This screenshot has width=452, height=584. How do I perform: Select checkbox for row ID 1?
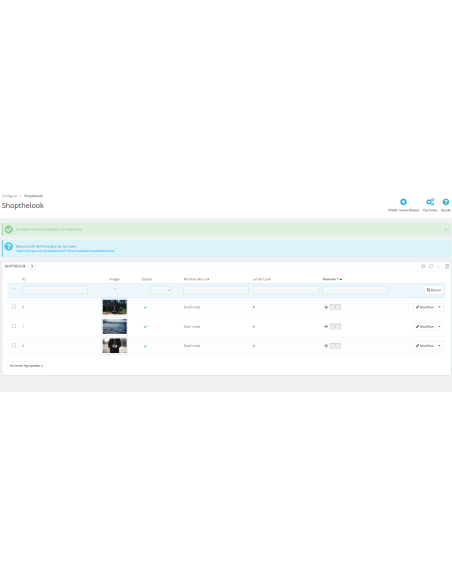14,326
